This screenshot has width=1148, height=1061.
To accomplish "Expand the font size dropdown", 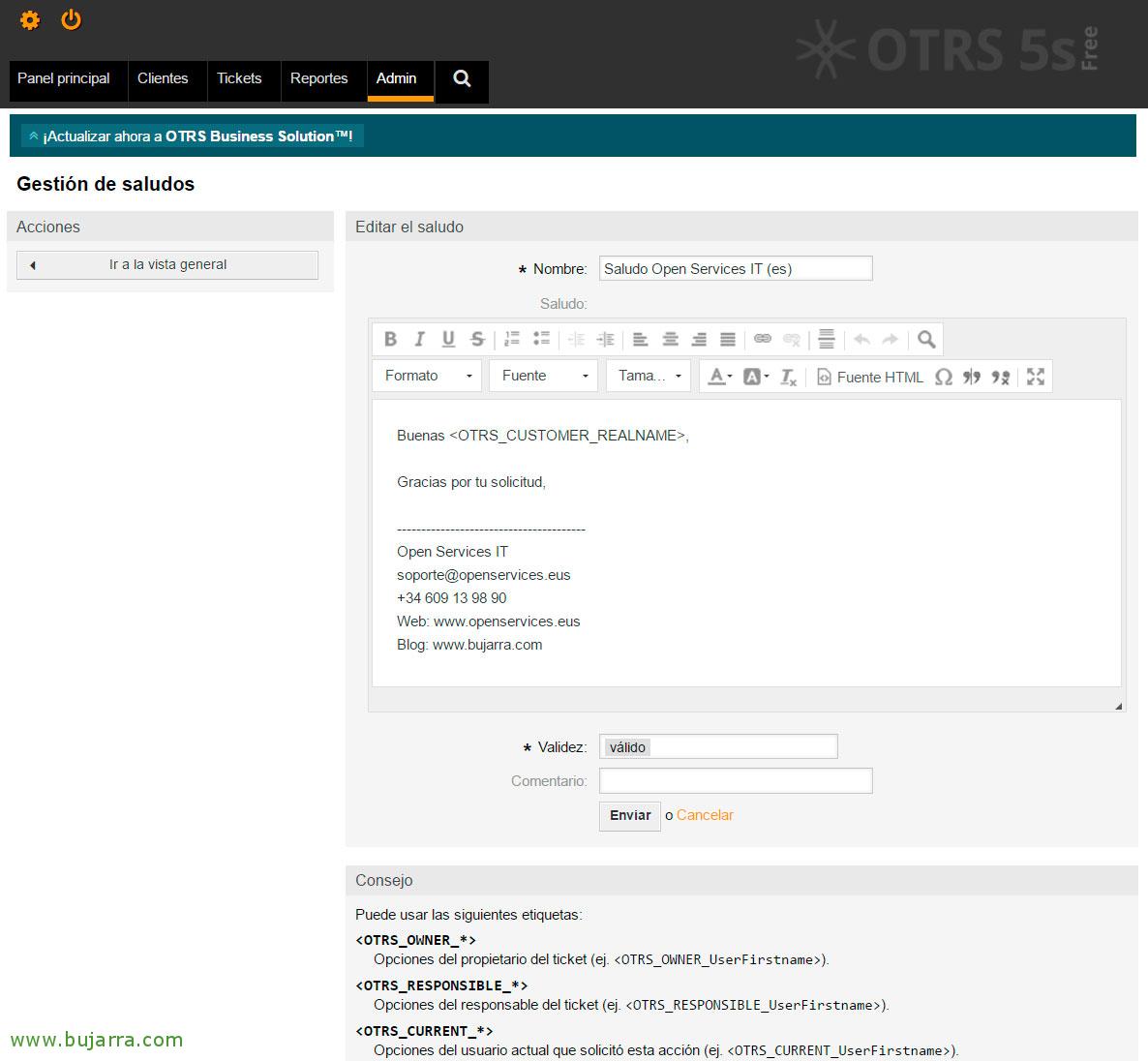I will point(650,376).
